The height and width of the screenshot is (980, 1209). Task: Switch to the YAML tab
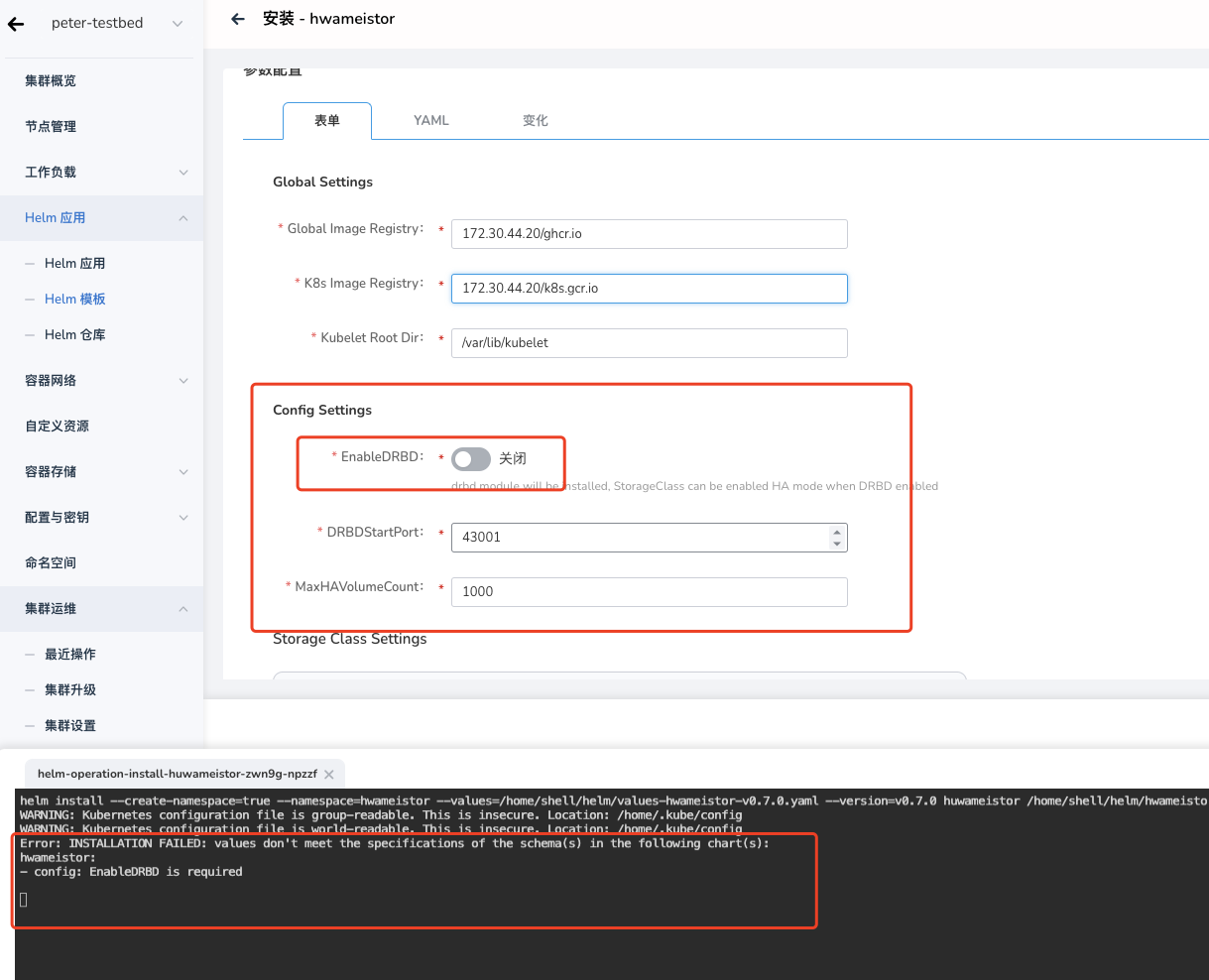(x=430, y=120)
